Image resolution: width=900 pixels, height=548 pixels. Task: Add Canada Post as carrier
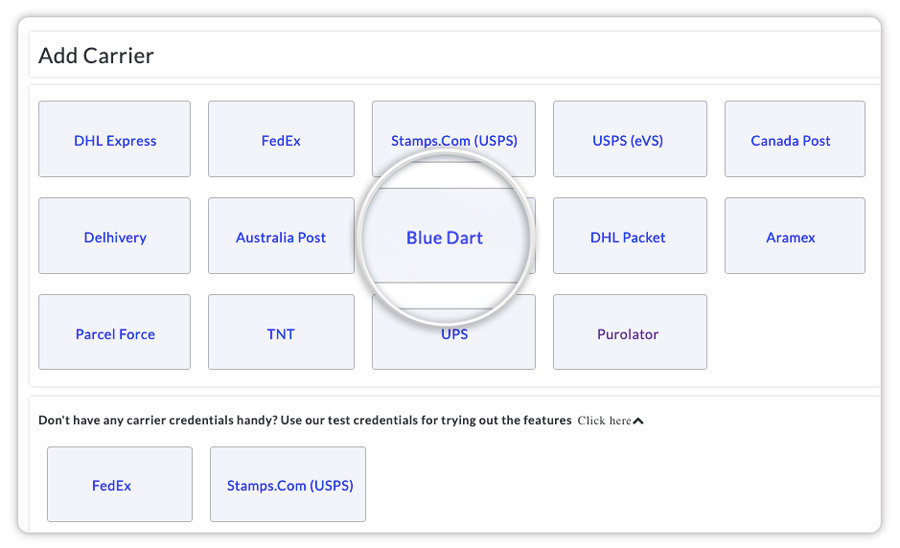(794, 139)
